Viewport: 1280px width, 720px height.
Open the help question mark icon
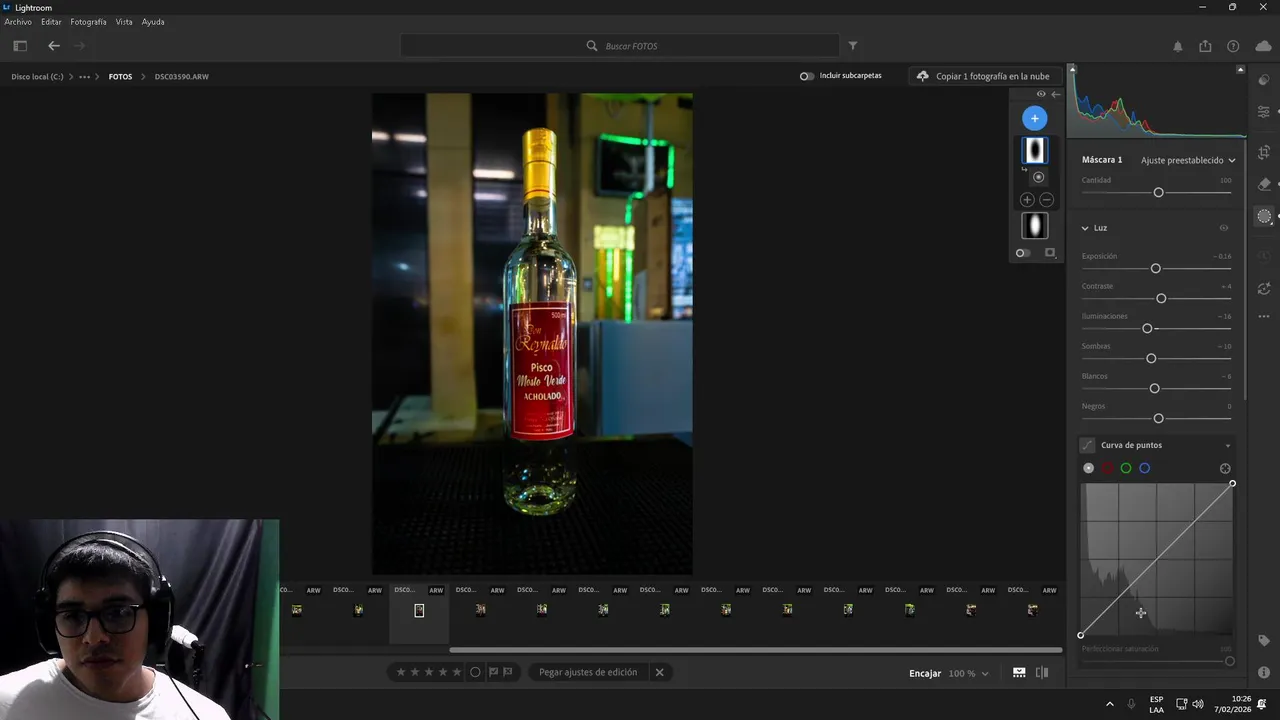click(1233, 46)
